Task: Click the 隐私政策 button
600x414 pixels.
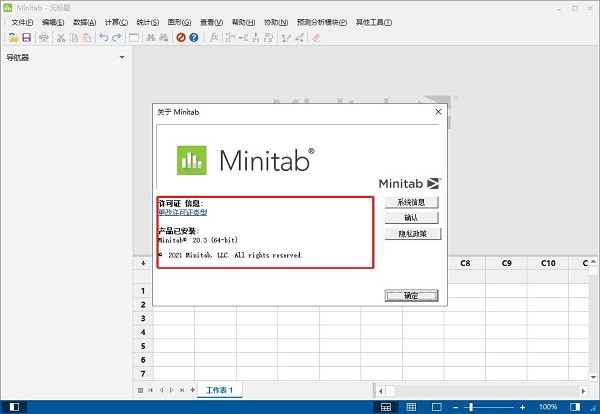Action: 411,233
